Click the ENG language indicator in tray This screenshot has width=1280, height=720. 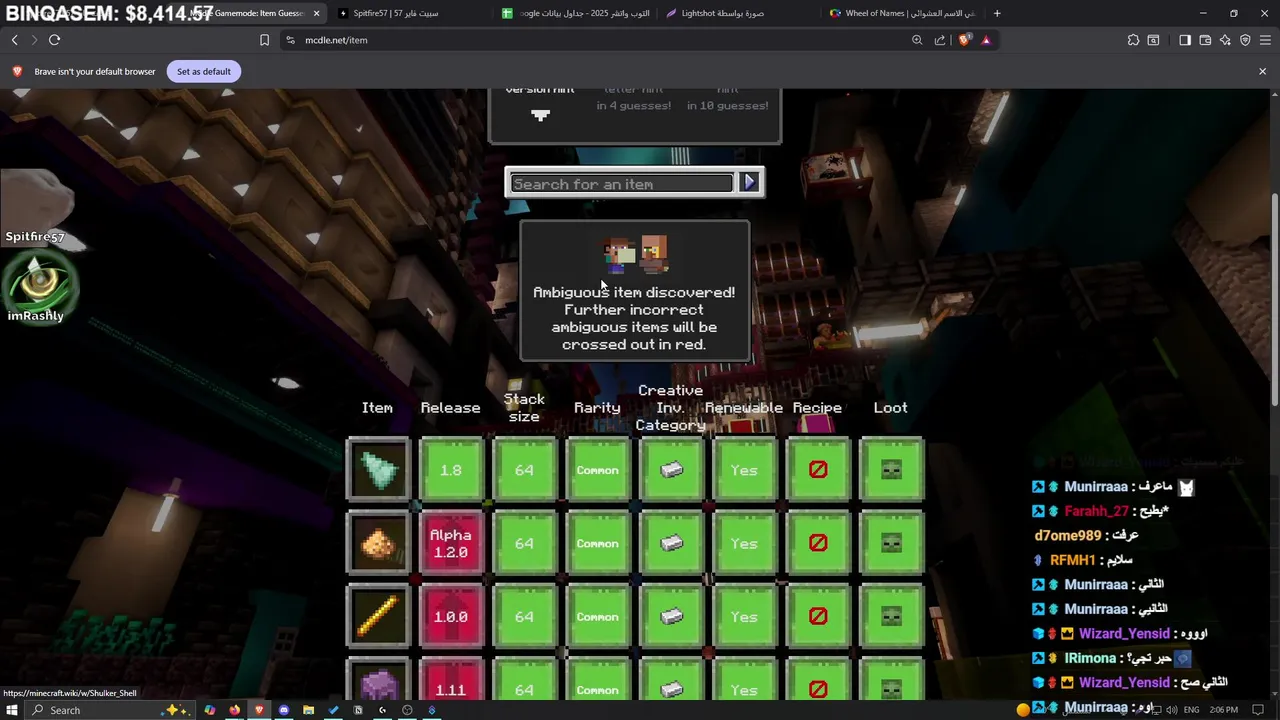1192,710
